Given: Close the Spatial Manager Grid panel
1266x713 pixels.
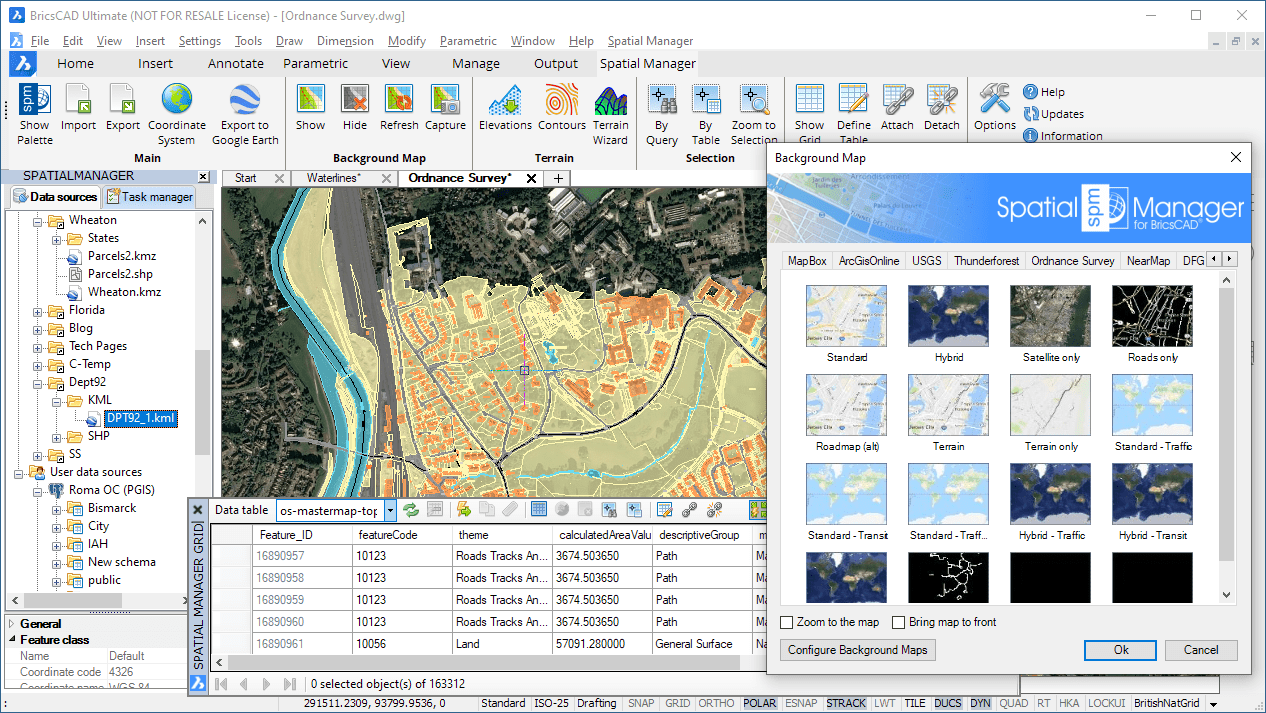Looking at the screenshot, I should coord(197,509).
